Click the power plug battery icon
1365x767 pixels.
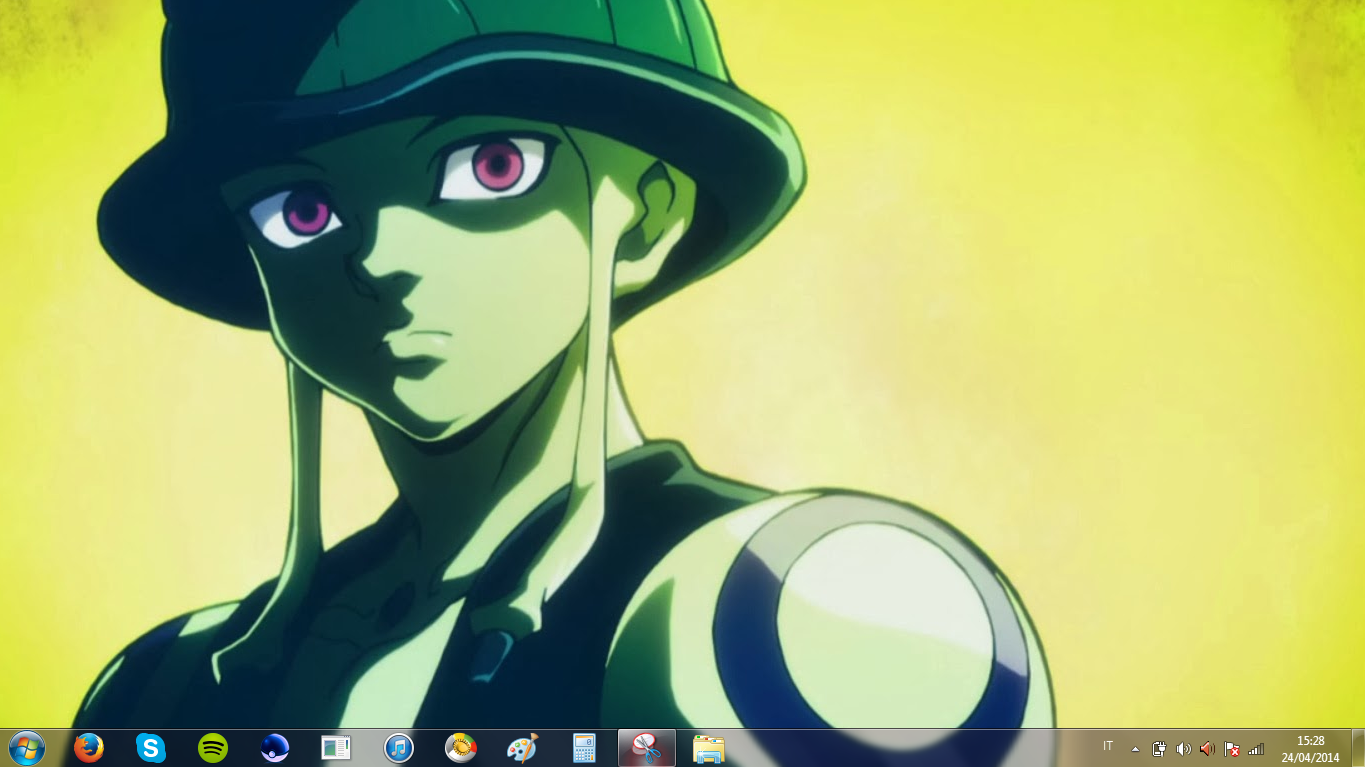tap(1160, 748)
